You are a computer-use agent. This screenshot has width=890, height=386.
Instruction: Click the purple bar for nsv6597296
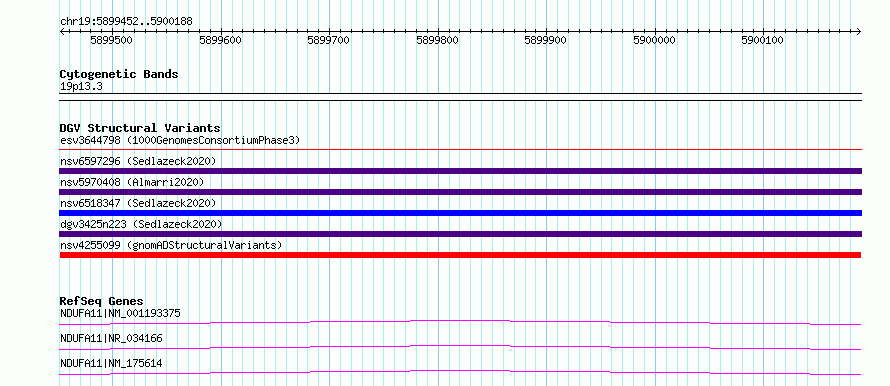pyautogui.click(x=460, y=171)
